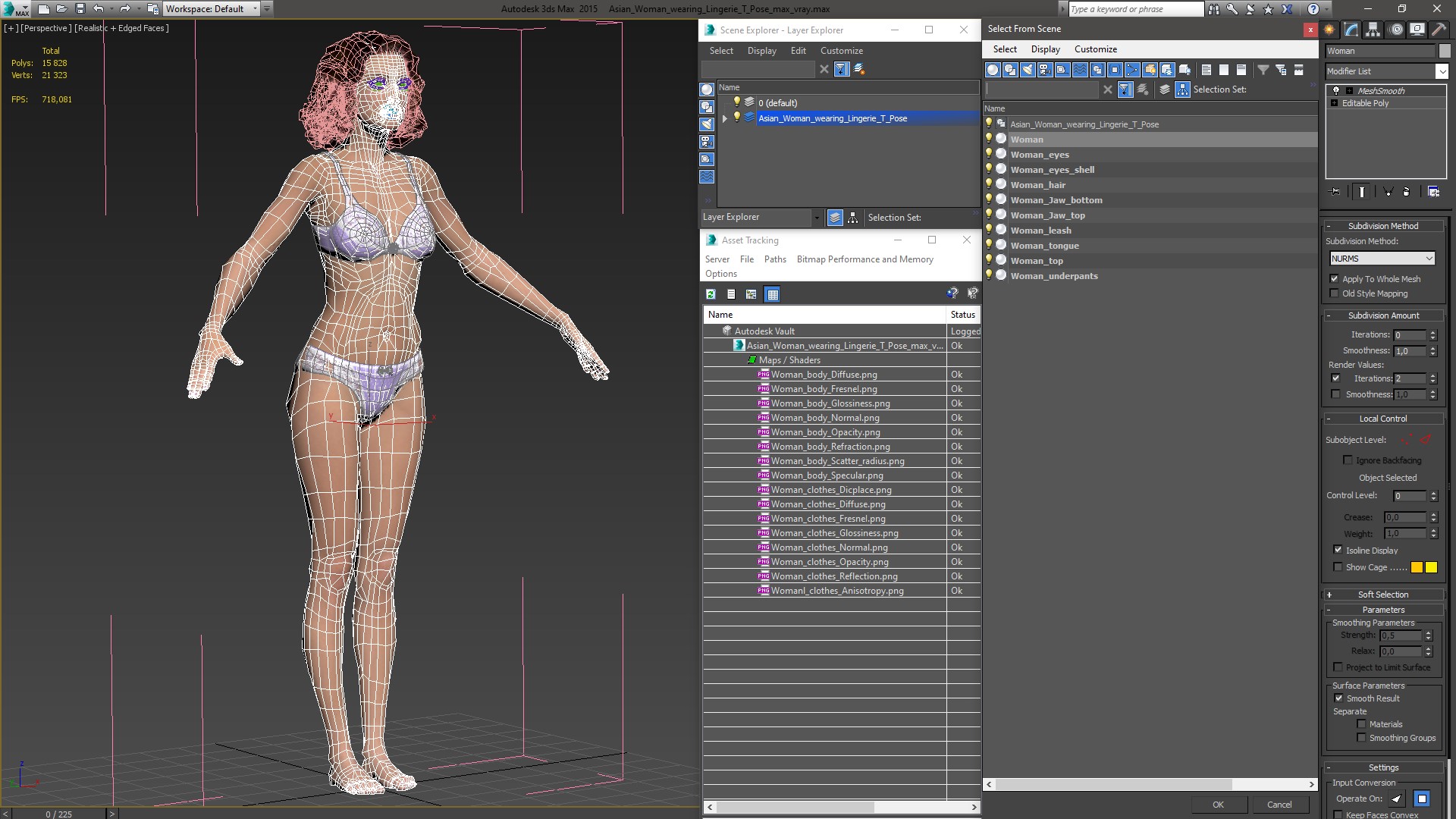Click Undo arrow in quick access toolbar
Image resolution: width=1456 pixels, height=819 pixels.
pos(99,9)
